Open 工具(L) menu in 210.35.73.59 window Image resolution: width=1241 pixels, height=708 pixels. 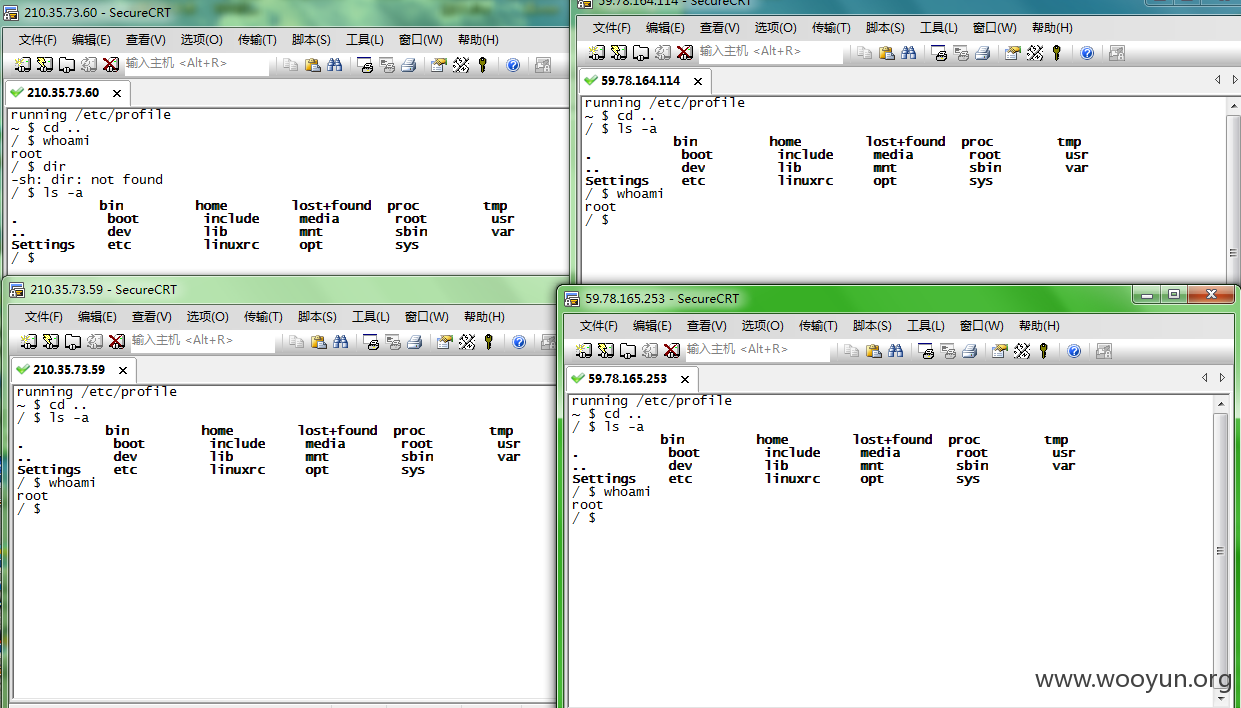(x=371, y=317)
